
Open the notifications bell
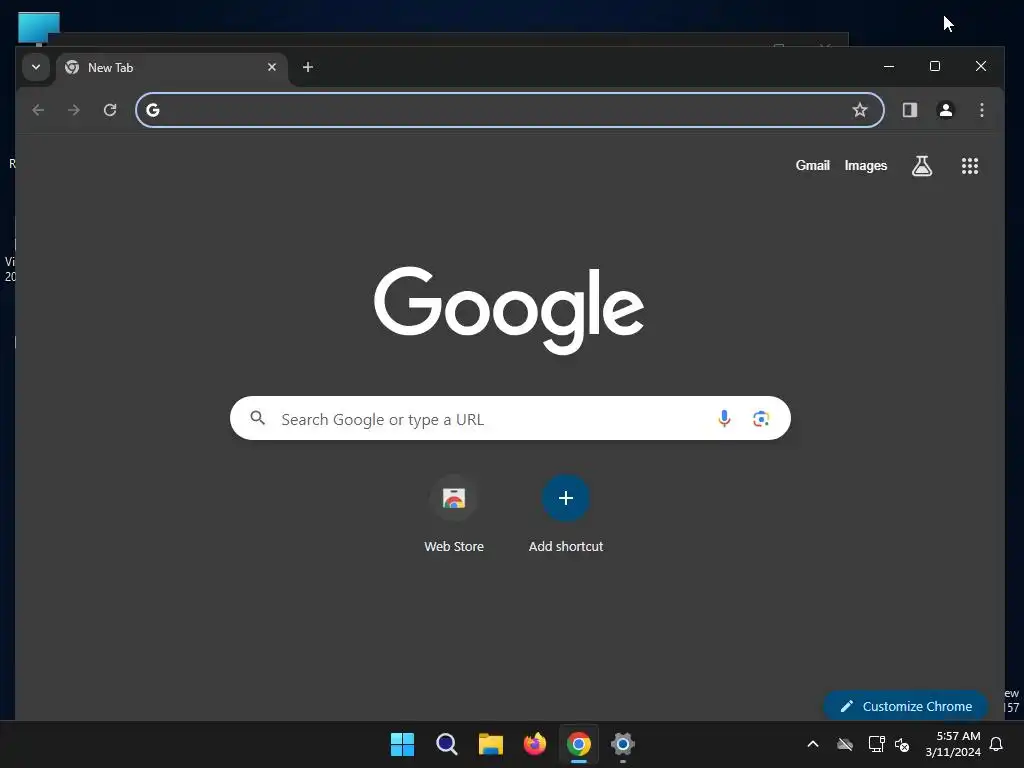click(997, 744)
